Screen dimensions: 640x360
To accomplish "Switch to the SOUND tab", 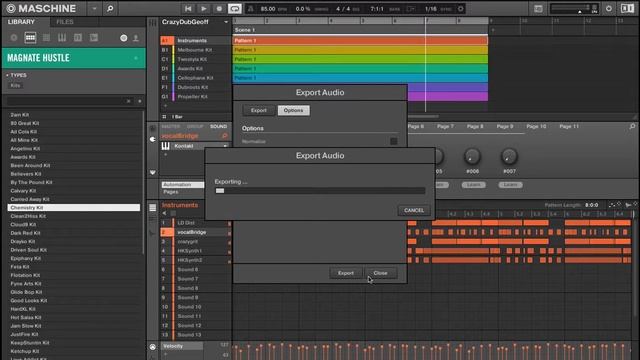I will click(218, 127).
